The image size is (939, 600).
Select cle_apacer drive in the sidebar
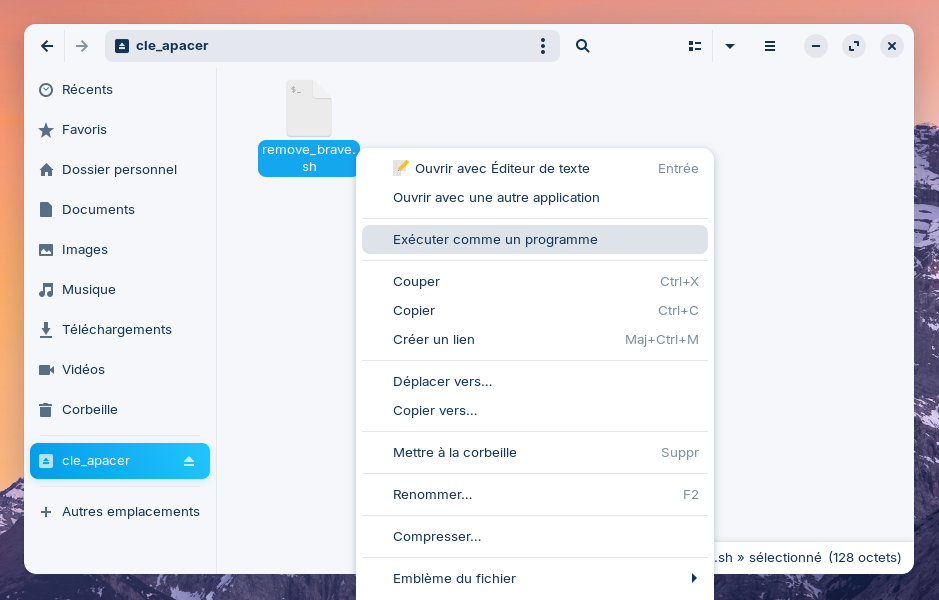(x=120, y=461)
